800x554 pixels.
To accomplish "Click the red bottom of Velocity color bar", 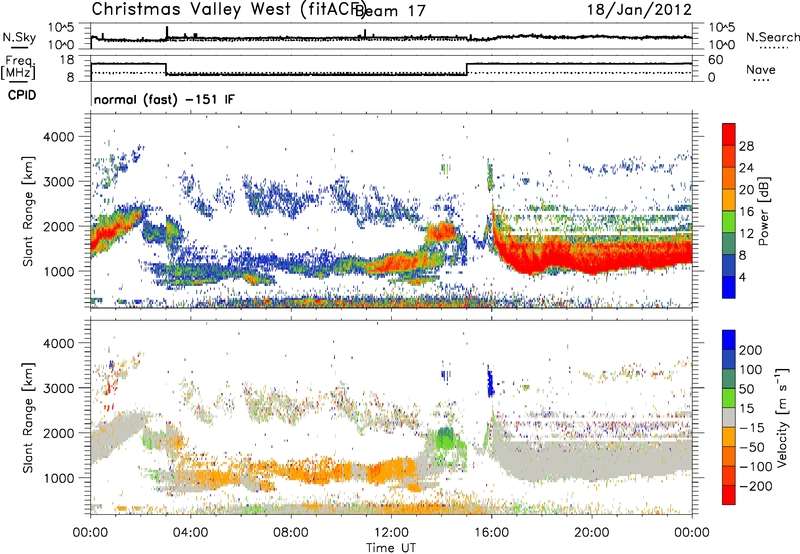I will click(729, 495).
